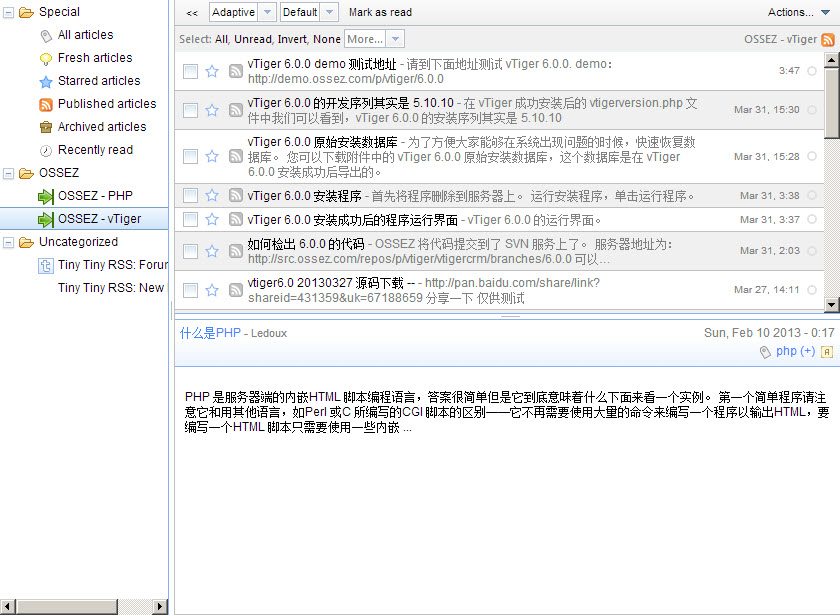This screenshot has height=615, width=840.
Task: Collapse the OSSEZ category folder
Action: [8, 173]
